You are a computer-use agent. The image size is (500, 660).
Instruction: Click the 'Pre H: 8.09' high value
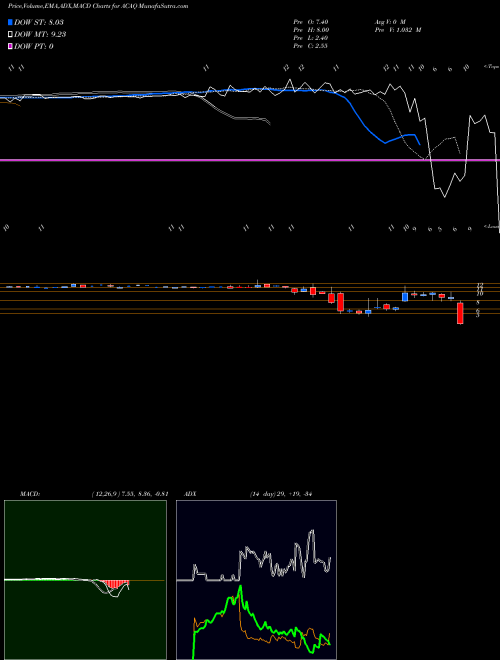[311, 30]
